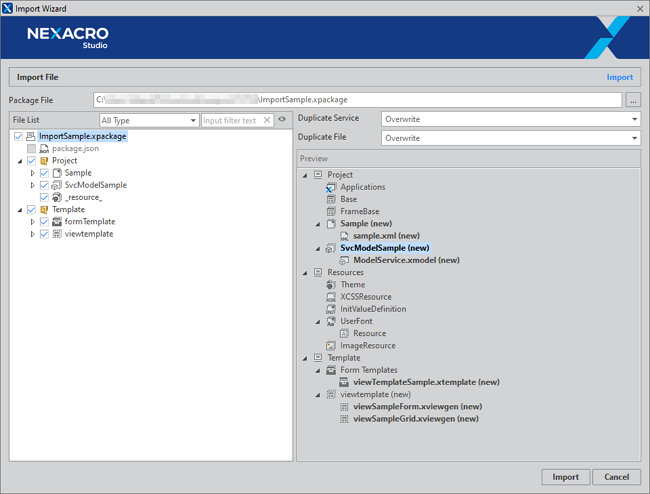Uncheck the formTemplate checkbox
The image size is (650, 494).
[x=44, y=222]
